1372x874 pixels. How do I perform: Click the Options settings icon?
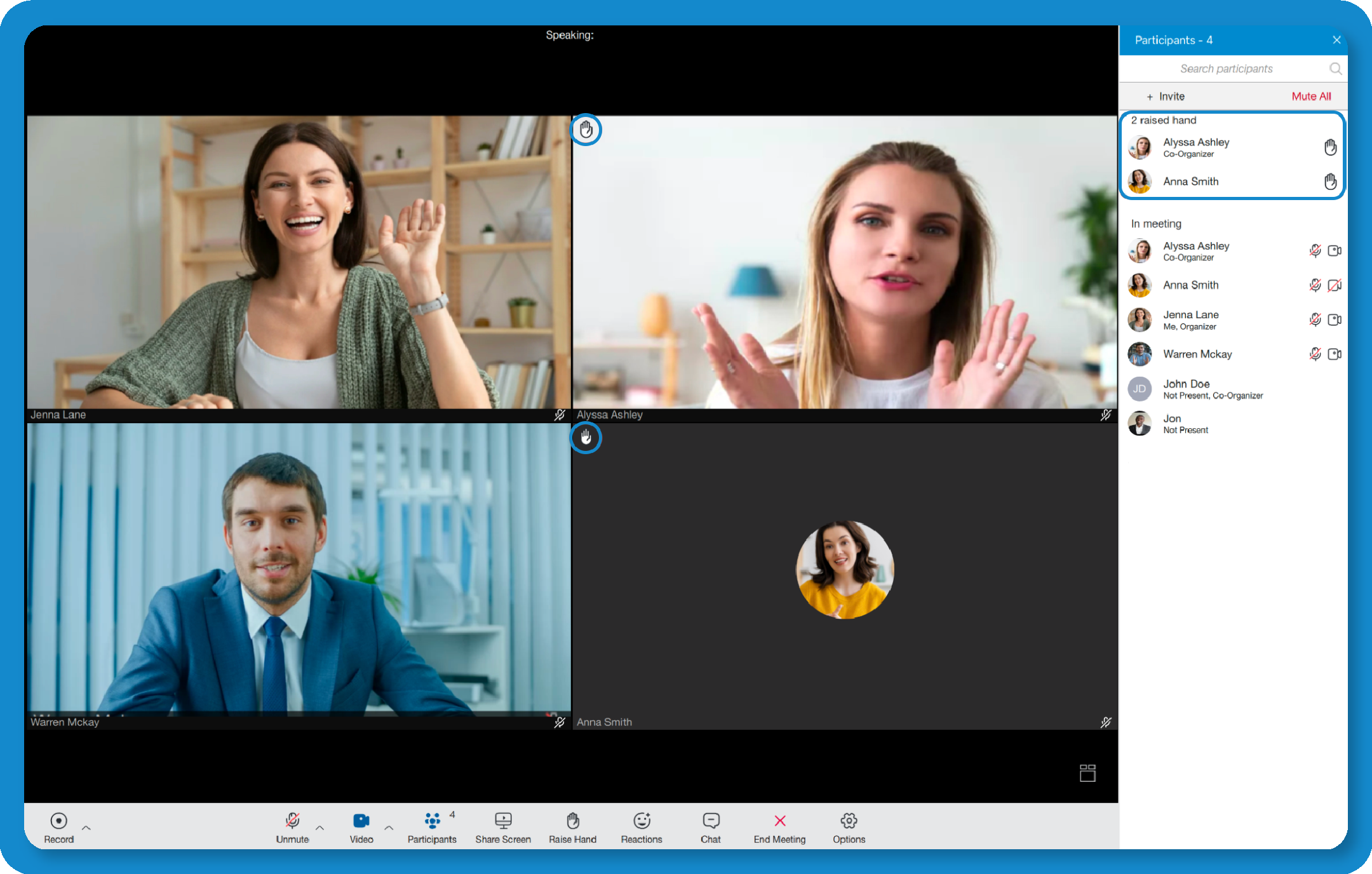coord(848,820)
